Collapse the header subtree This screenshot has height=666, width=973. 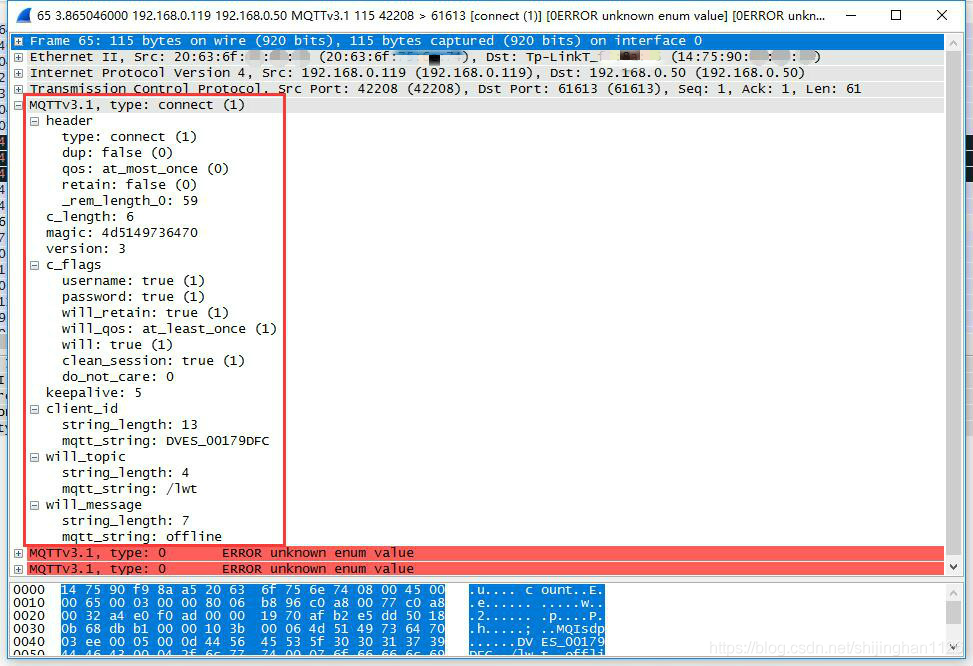(35, 121)
